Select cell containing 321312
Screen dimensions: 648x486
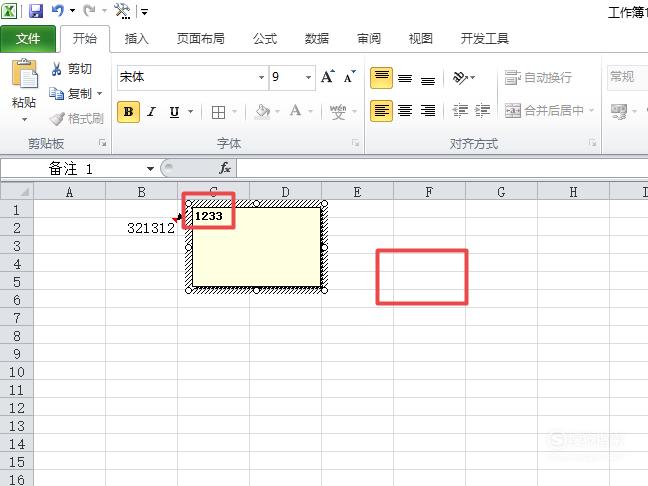[x=142, y=228]
